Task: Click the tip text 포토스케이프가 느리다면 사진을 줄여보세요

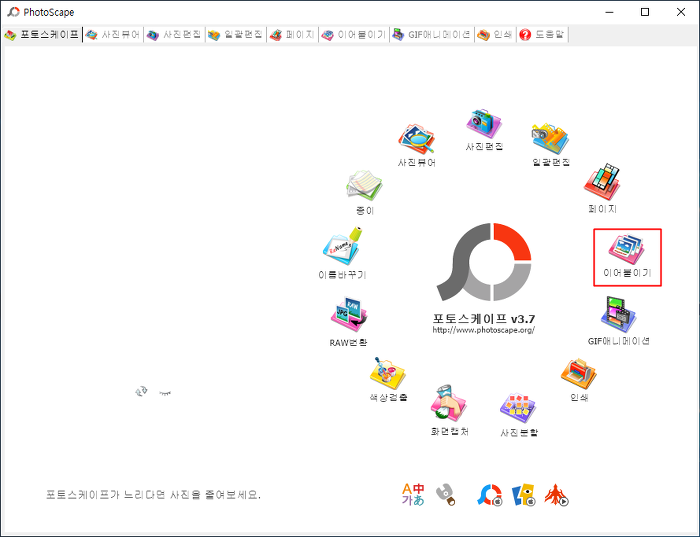Action: click(153, 495)
